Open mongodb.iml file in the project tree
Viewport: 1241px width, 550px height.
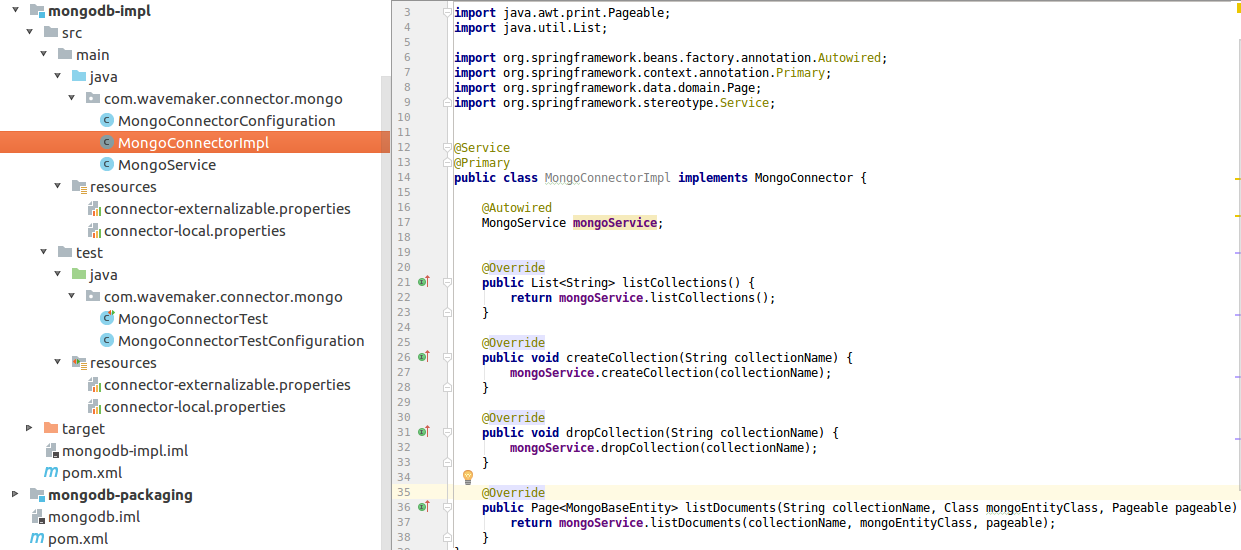click(x=93, y=517)
